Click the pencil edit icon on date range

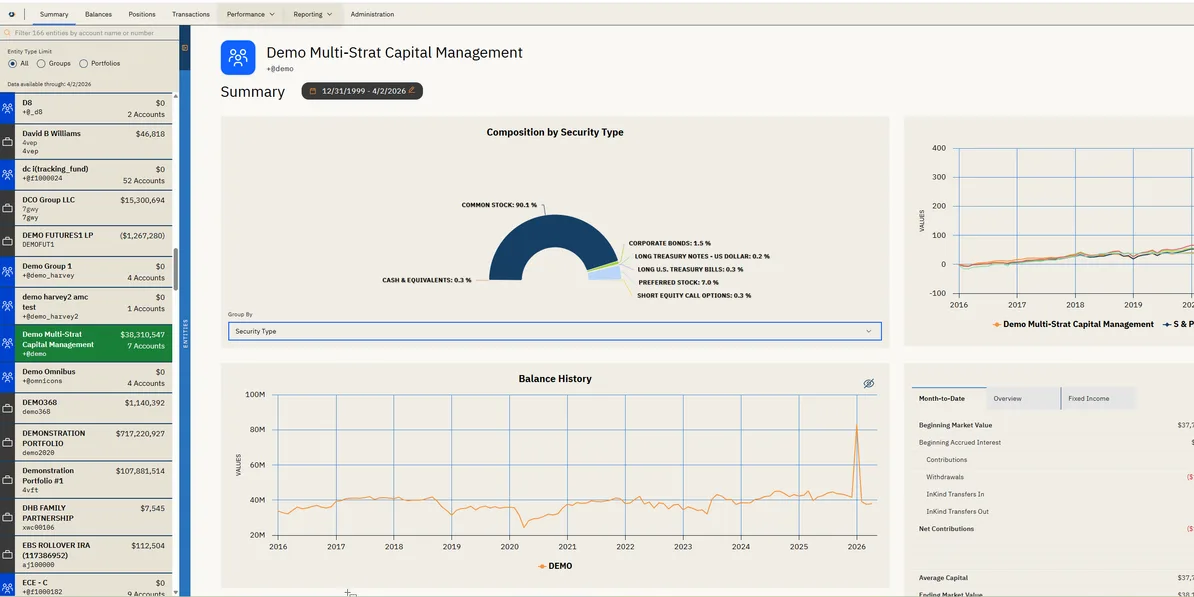click(412, 90)
